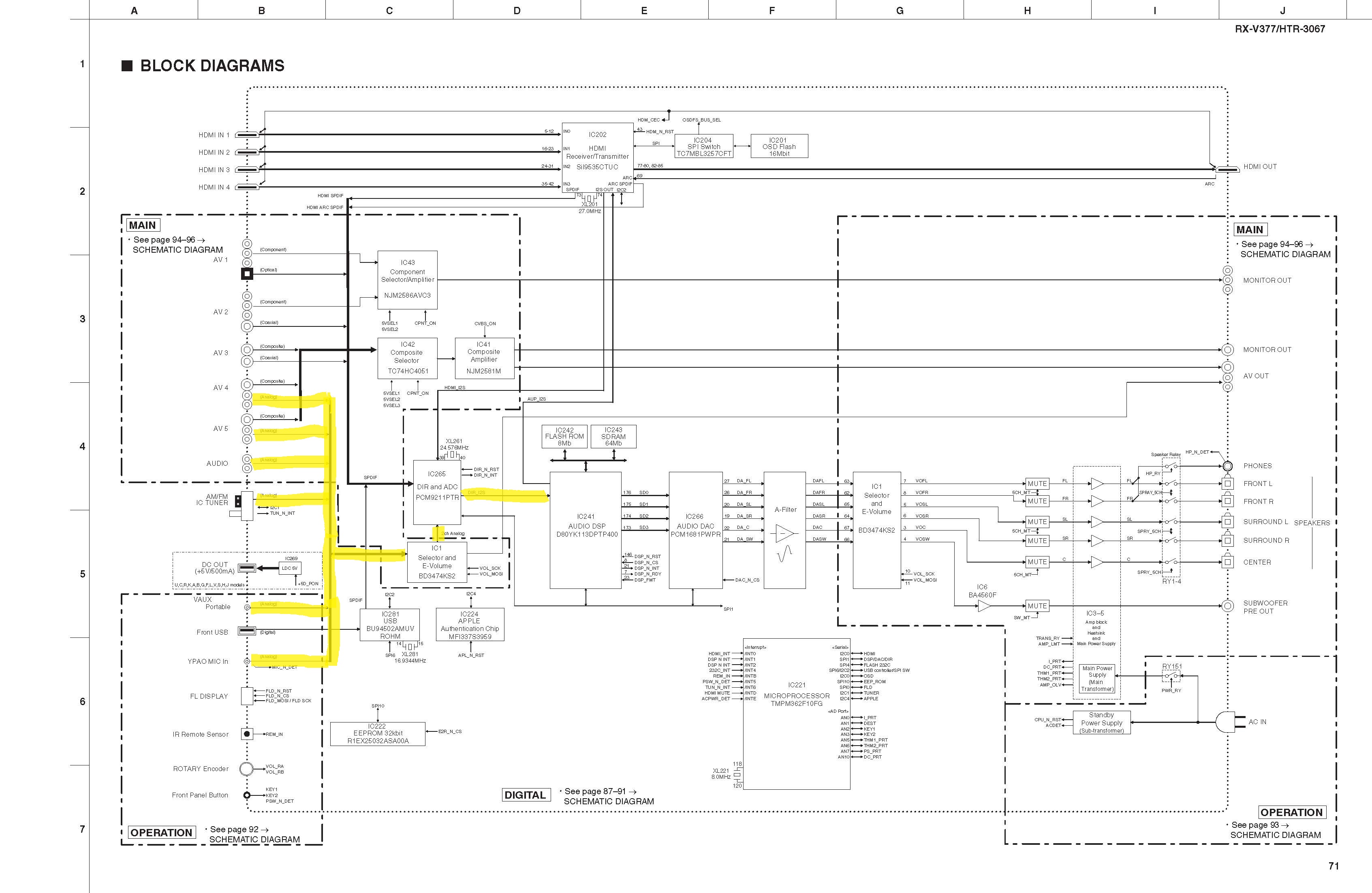Select the Main Power Supply transformer block

coord(1097,679)
